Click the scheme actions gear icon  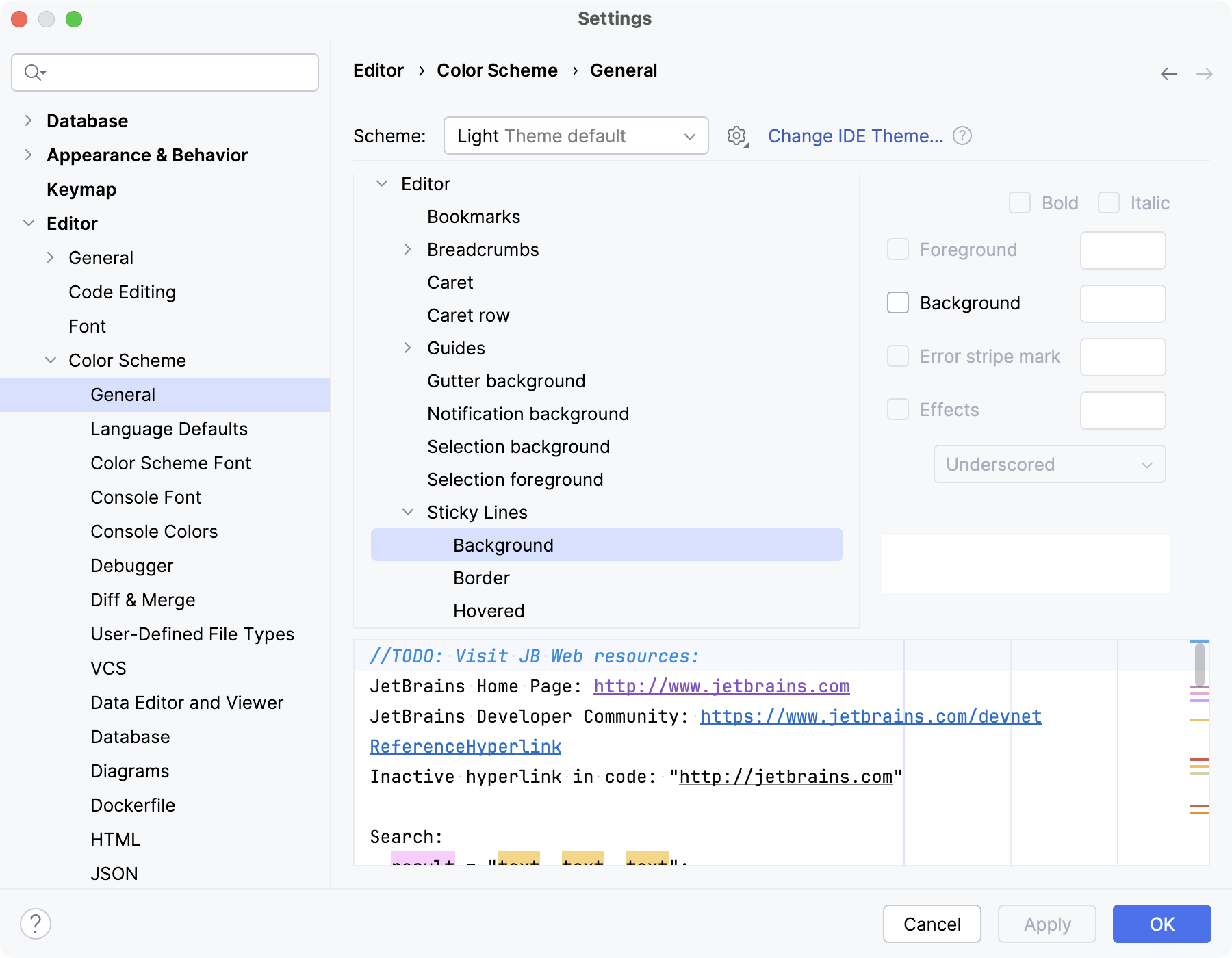pos(736,136)
